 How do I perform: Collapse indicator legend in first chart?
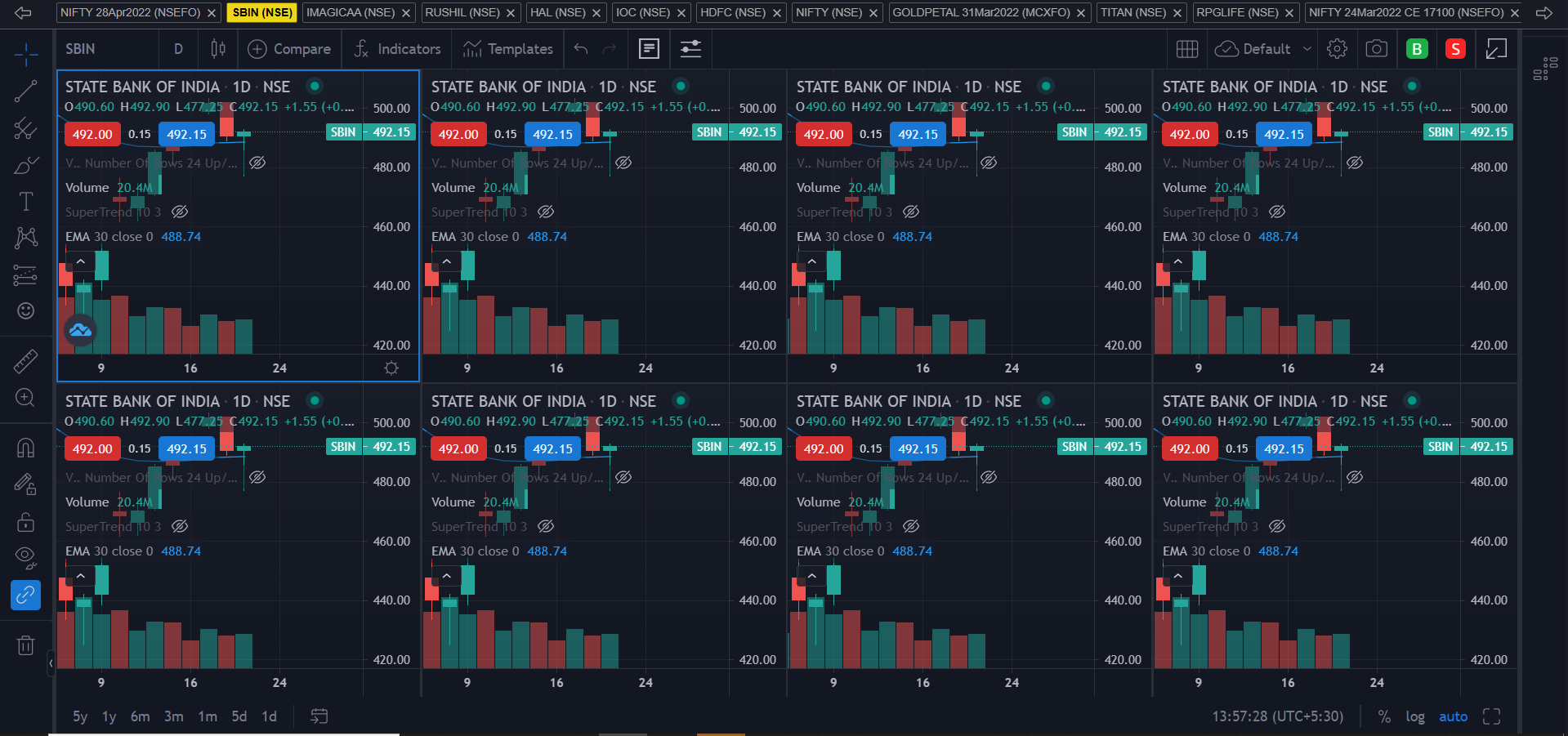point(81,261)
